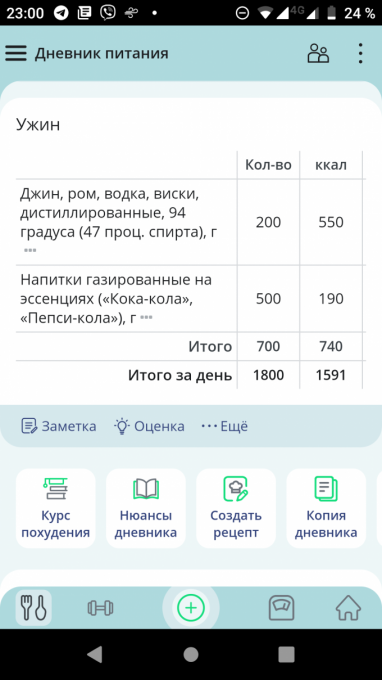This screenshot has height=680, width=382.
Task: Open the Нюансы дневника card
Action: tap(146, 508)
